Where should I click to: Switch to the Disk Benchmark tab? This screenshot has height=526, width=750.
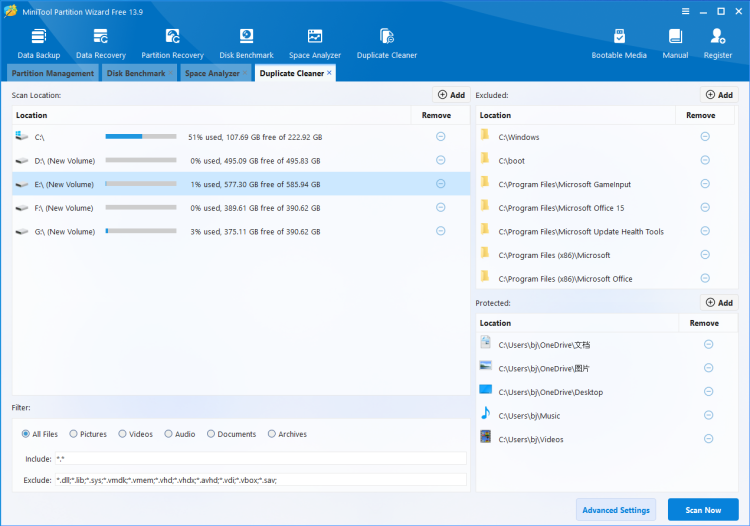pyautogui.click(x=136, y=73)
